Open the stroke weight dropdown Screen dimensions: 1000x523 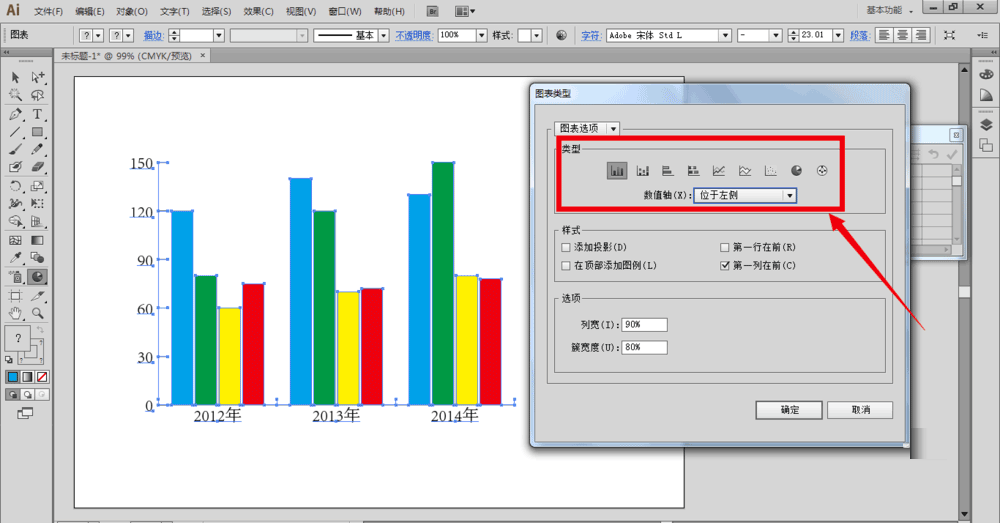coord(219,35)
